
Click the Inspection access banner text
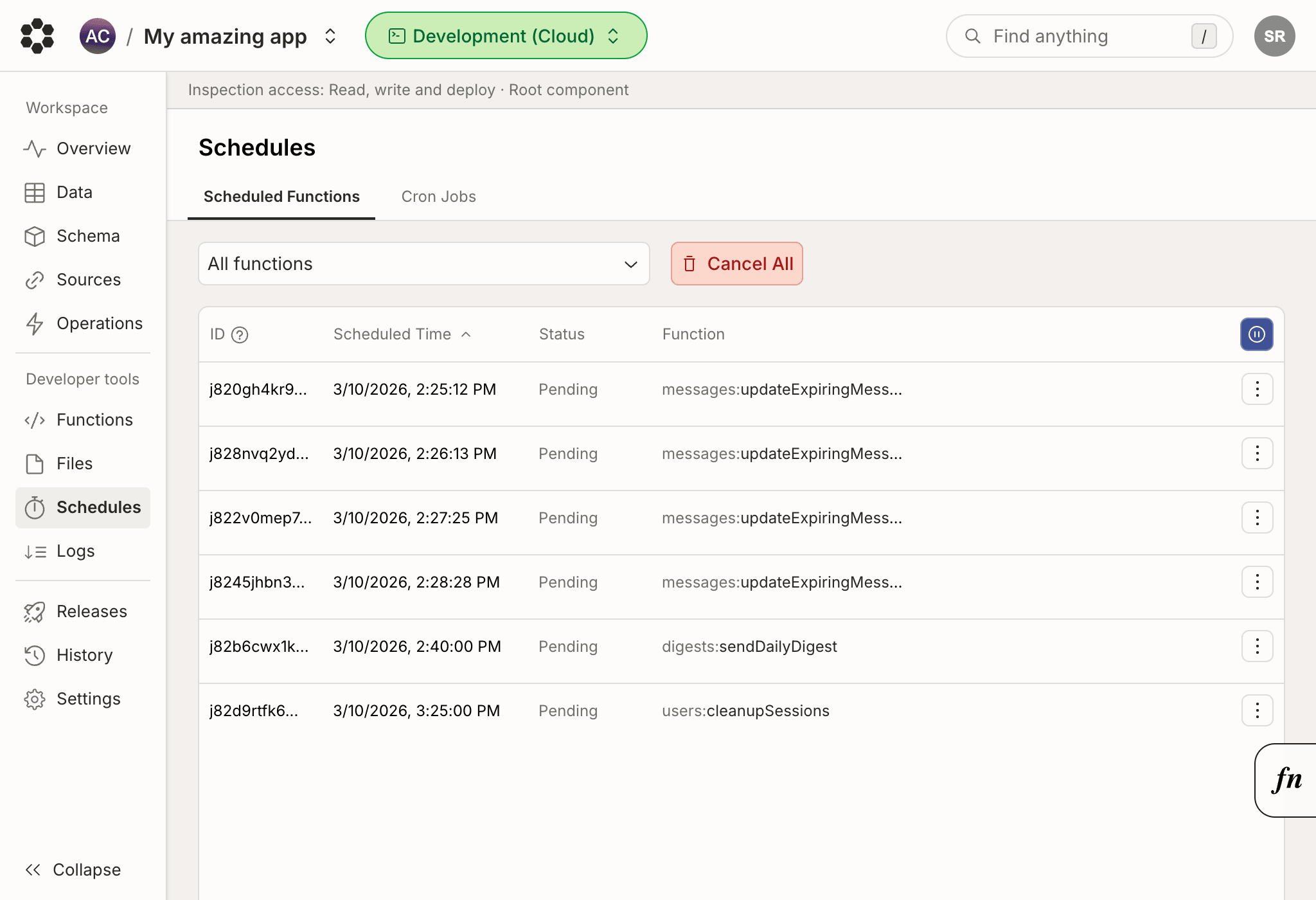click(x=408, y=90)
